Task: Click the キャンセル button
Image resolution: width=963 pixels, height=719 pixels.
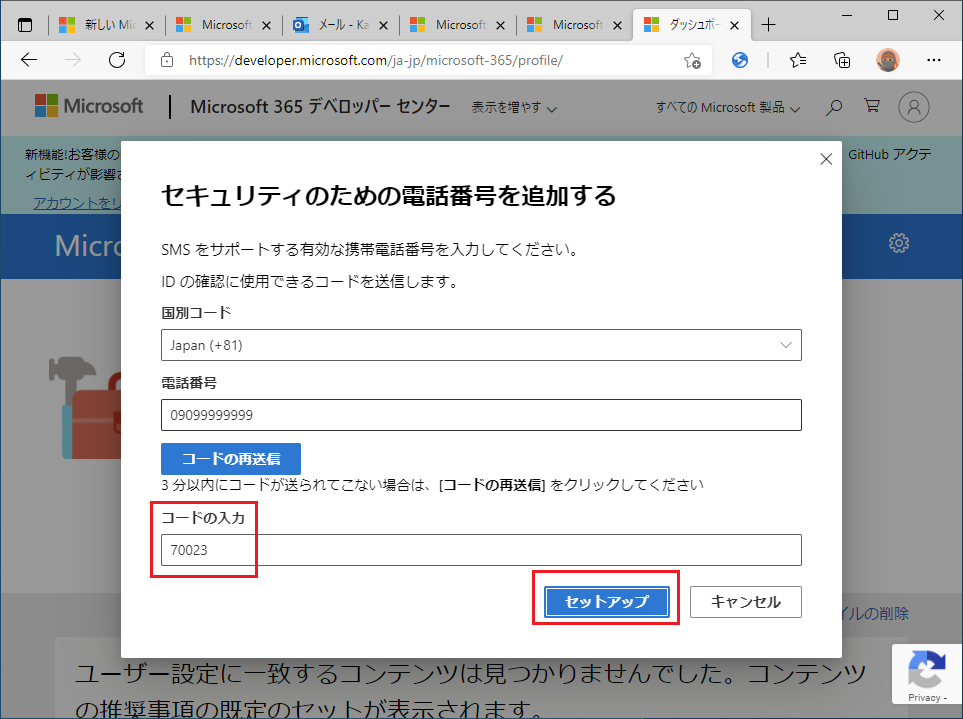Action: [746, 602]
